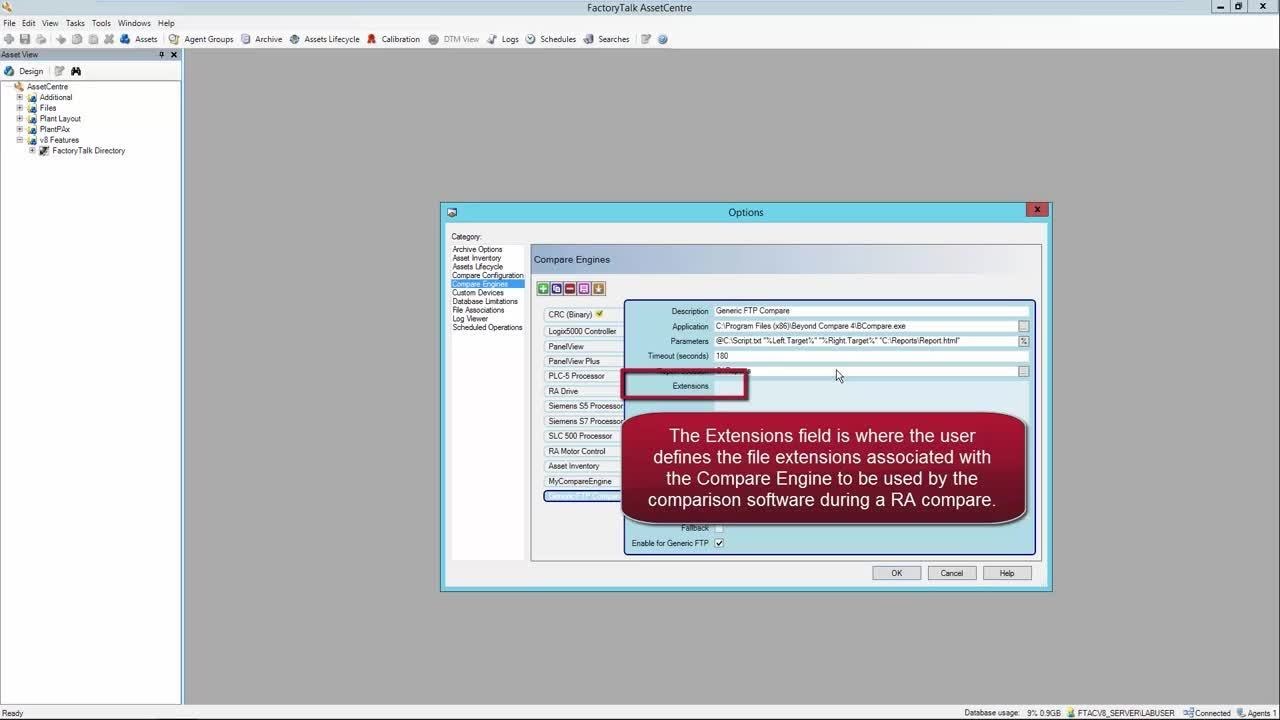Click the help globe icon at toolbar end
The image size is (1280, 720).
[x=663, y=39]
